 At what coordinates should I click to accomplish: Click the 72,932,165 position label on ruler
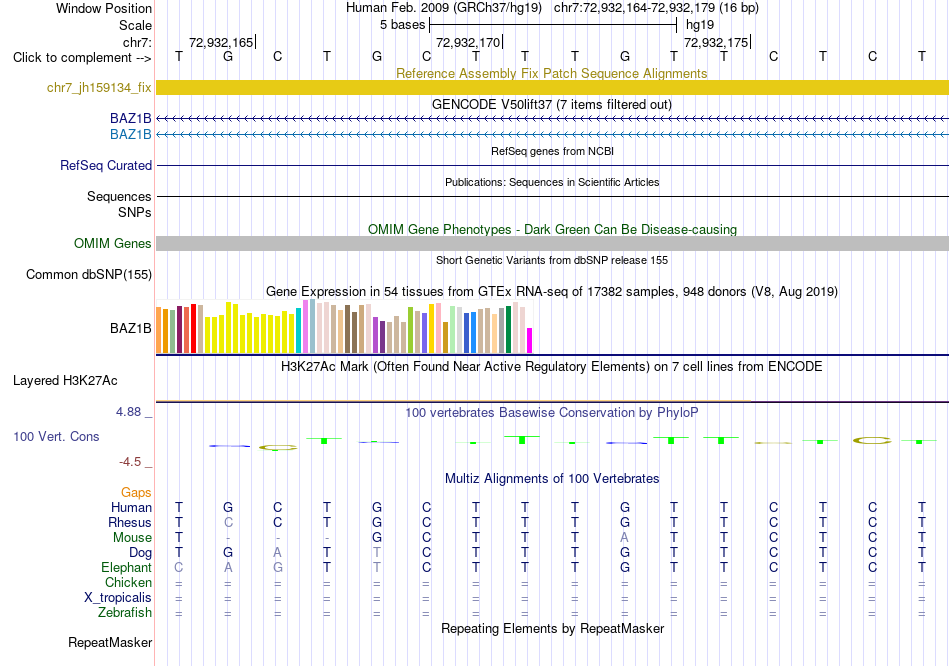tap(221, 42)
